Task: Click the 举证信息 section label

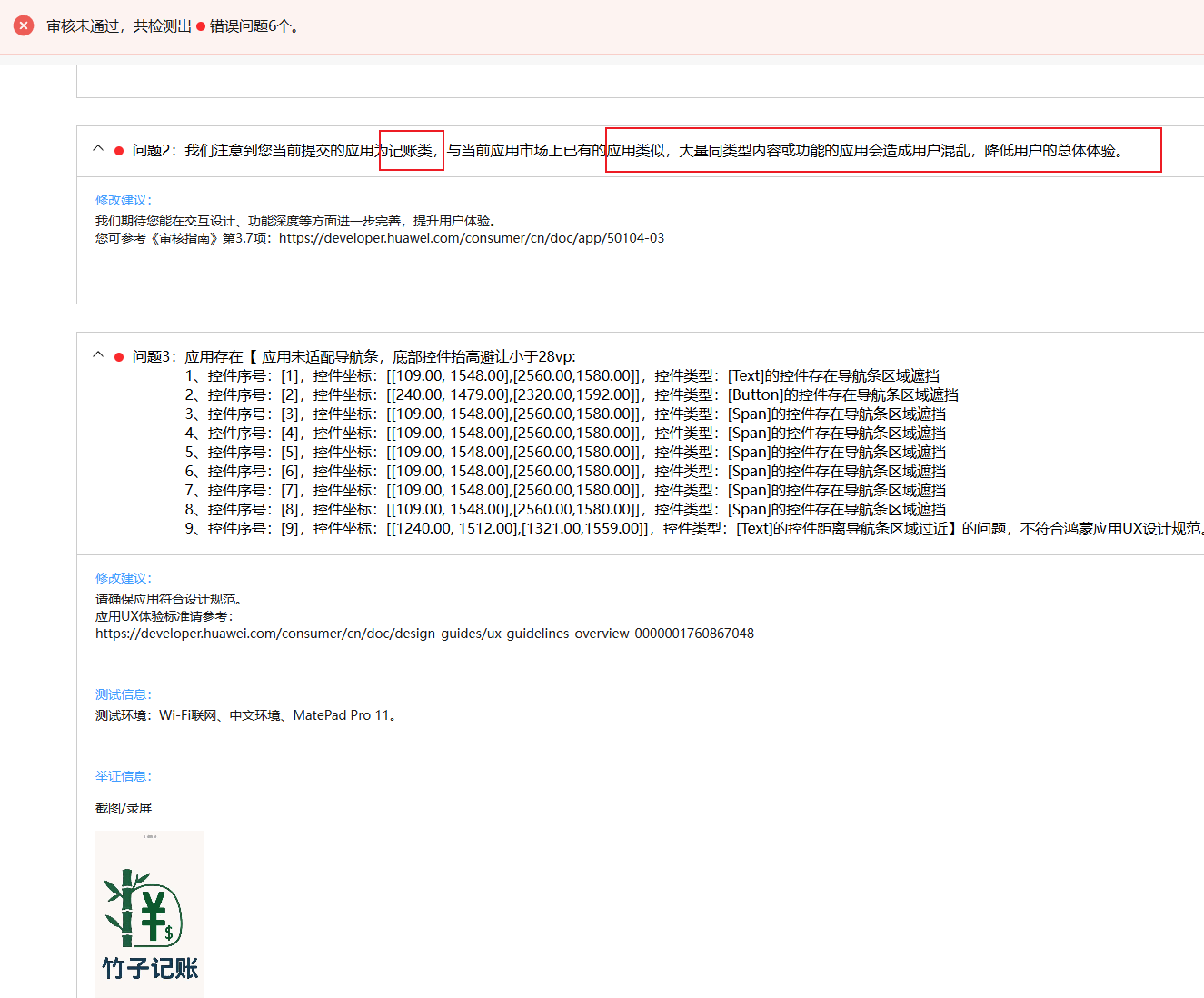Action: coord(124,776)
